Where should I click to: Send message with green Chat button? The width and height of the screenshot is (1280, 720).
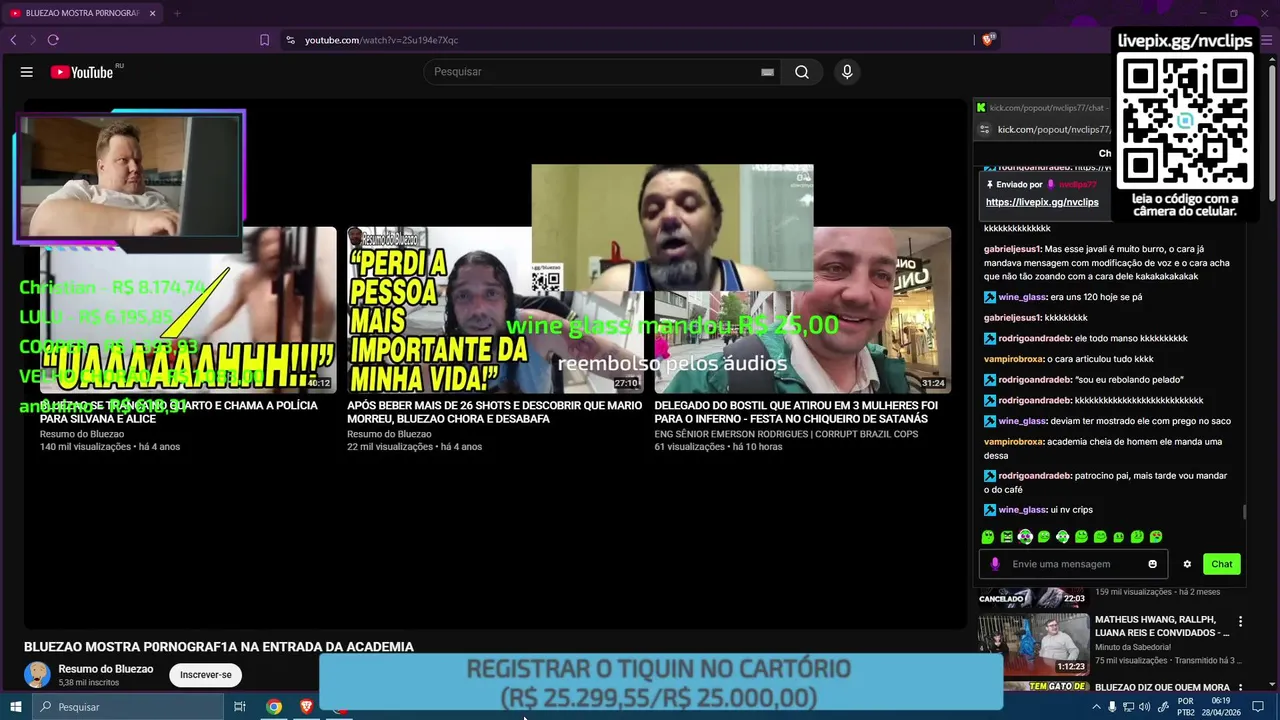[1222, 564]
